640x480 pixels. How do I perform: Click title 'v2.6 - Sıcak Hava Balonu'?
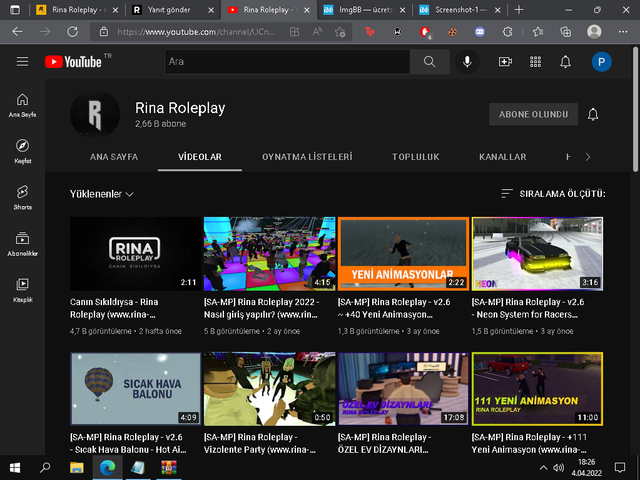pyautogui.click(x=128, y=443)
